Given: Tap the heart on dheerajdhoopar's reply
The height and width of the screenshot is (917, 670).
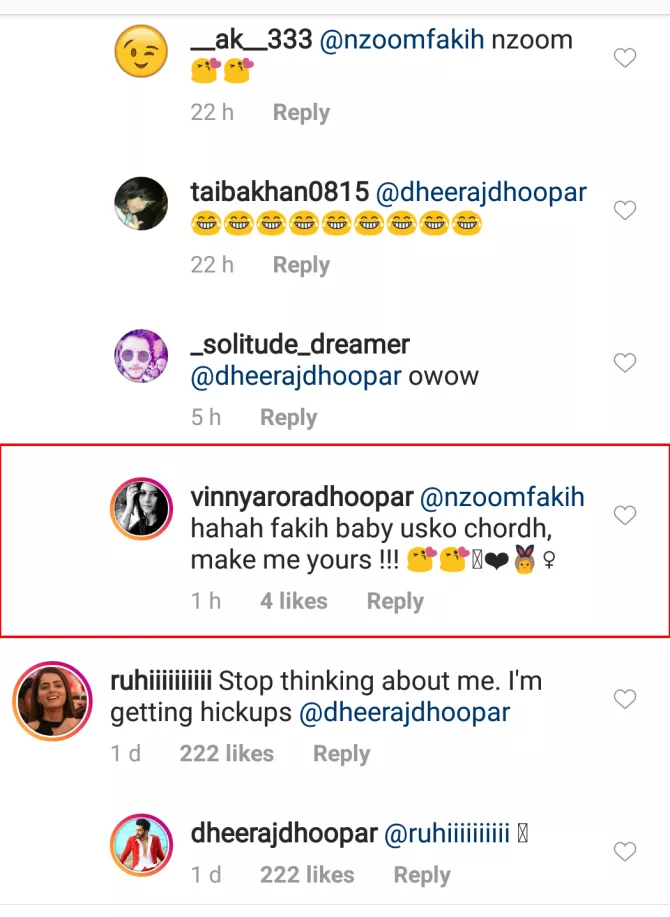Looking at the screenshot, I should tap(625, 851).
